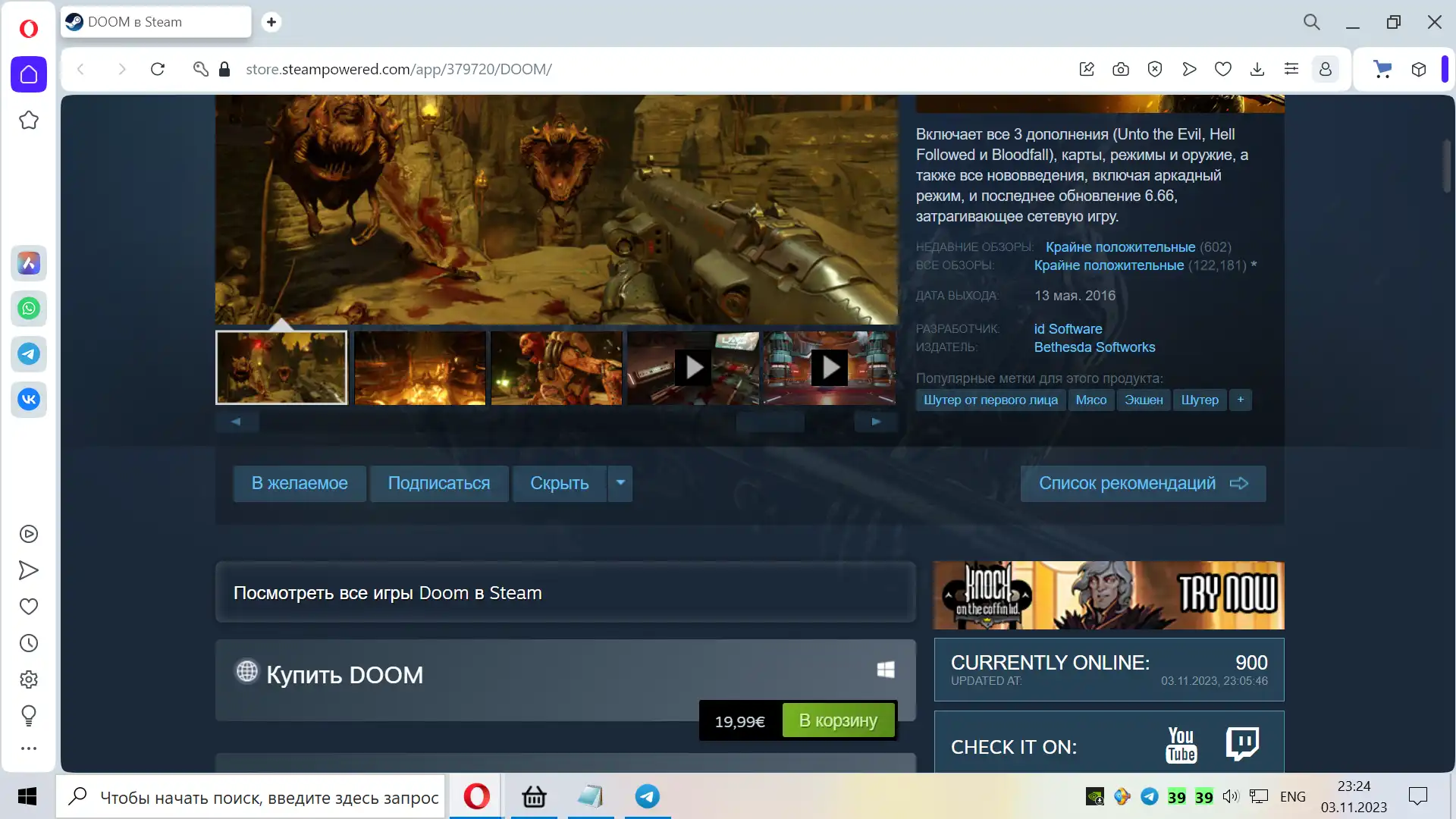Go to Opera start page home icon
Screen dimensions: 1456x819
29,74
